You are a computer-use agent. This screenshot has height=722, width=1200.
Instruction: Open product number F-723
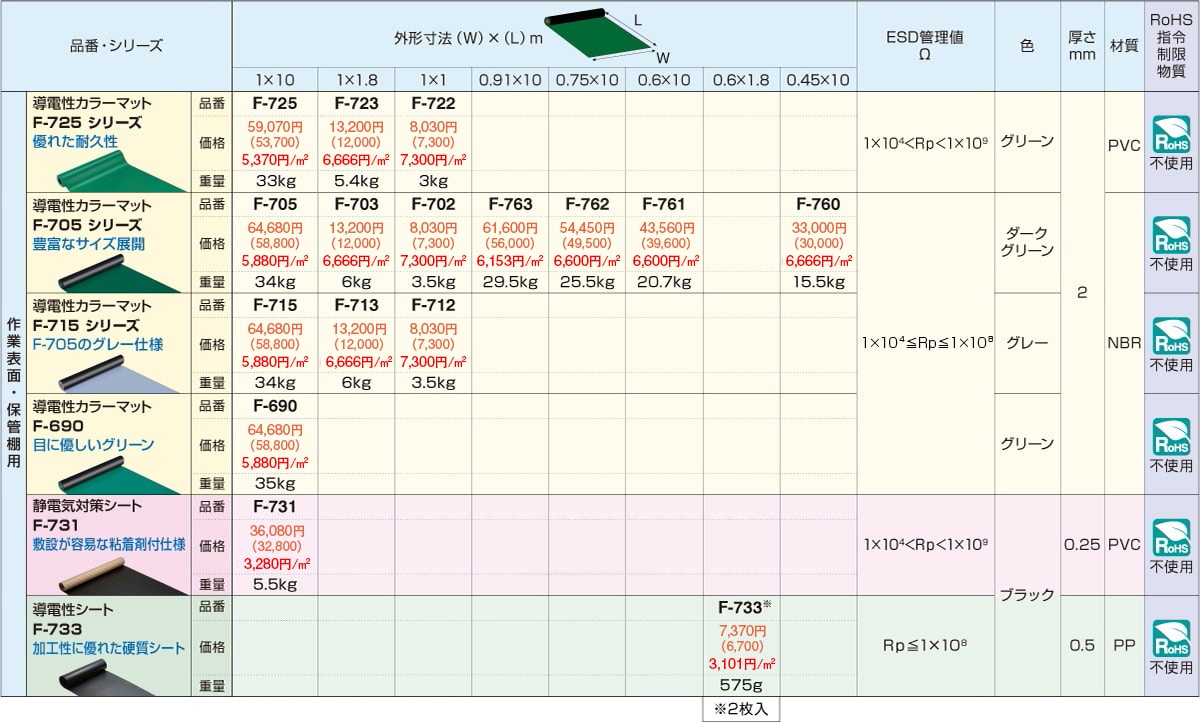click(356, 104)
